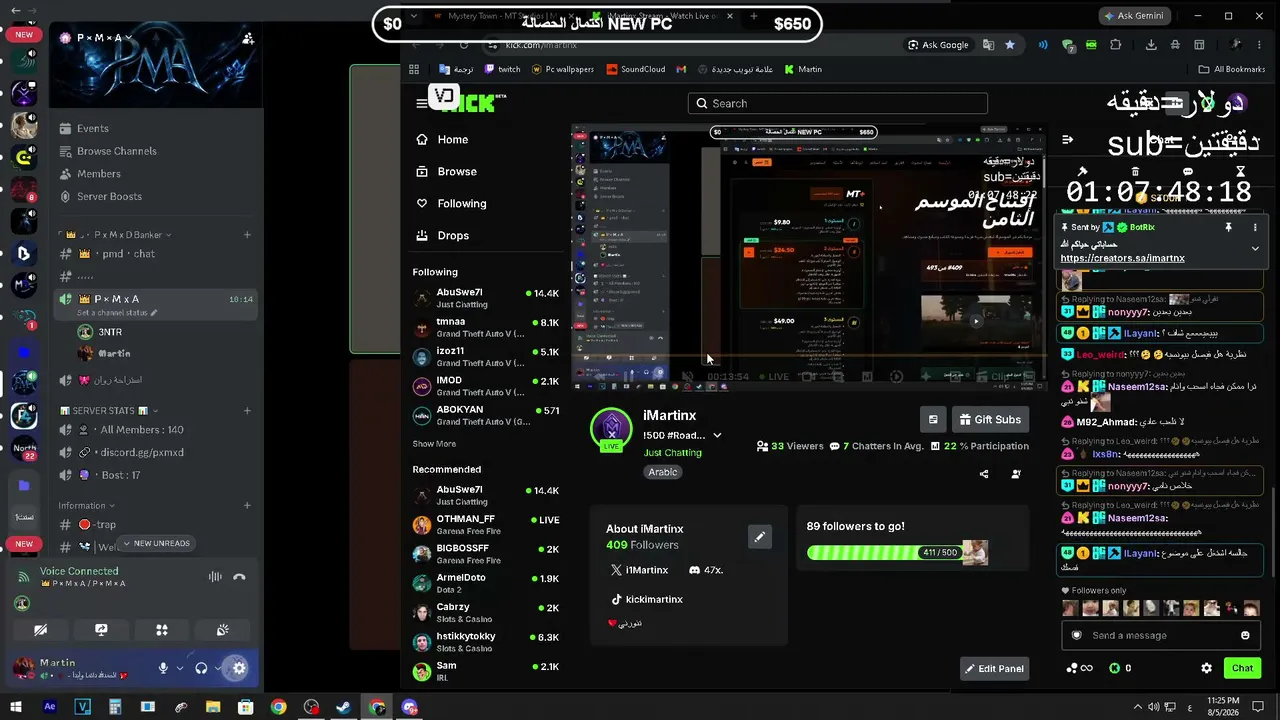The width and height of the screenshot is (1280, 720).
Task: Open BIGBOSSFF recommended channel
Action: [x=486, y=554]
